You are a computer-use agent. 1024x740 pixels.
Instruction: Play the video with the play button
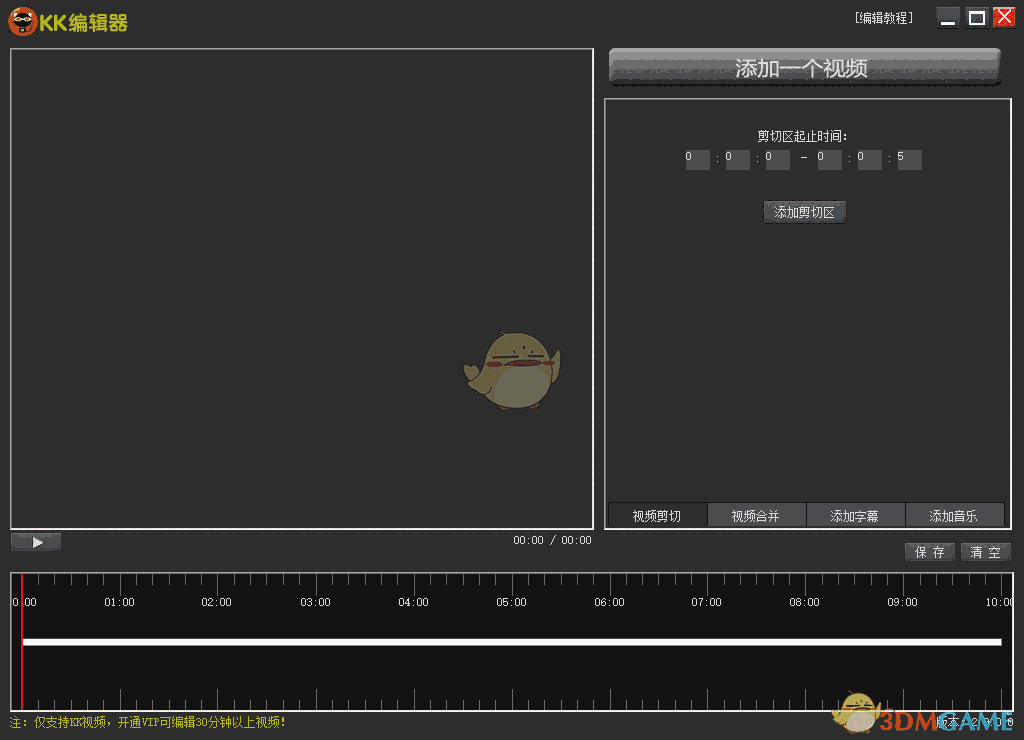(x=36, y=542)
